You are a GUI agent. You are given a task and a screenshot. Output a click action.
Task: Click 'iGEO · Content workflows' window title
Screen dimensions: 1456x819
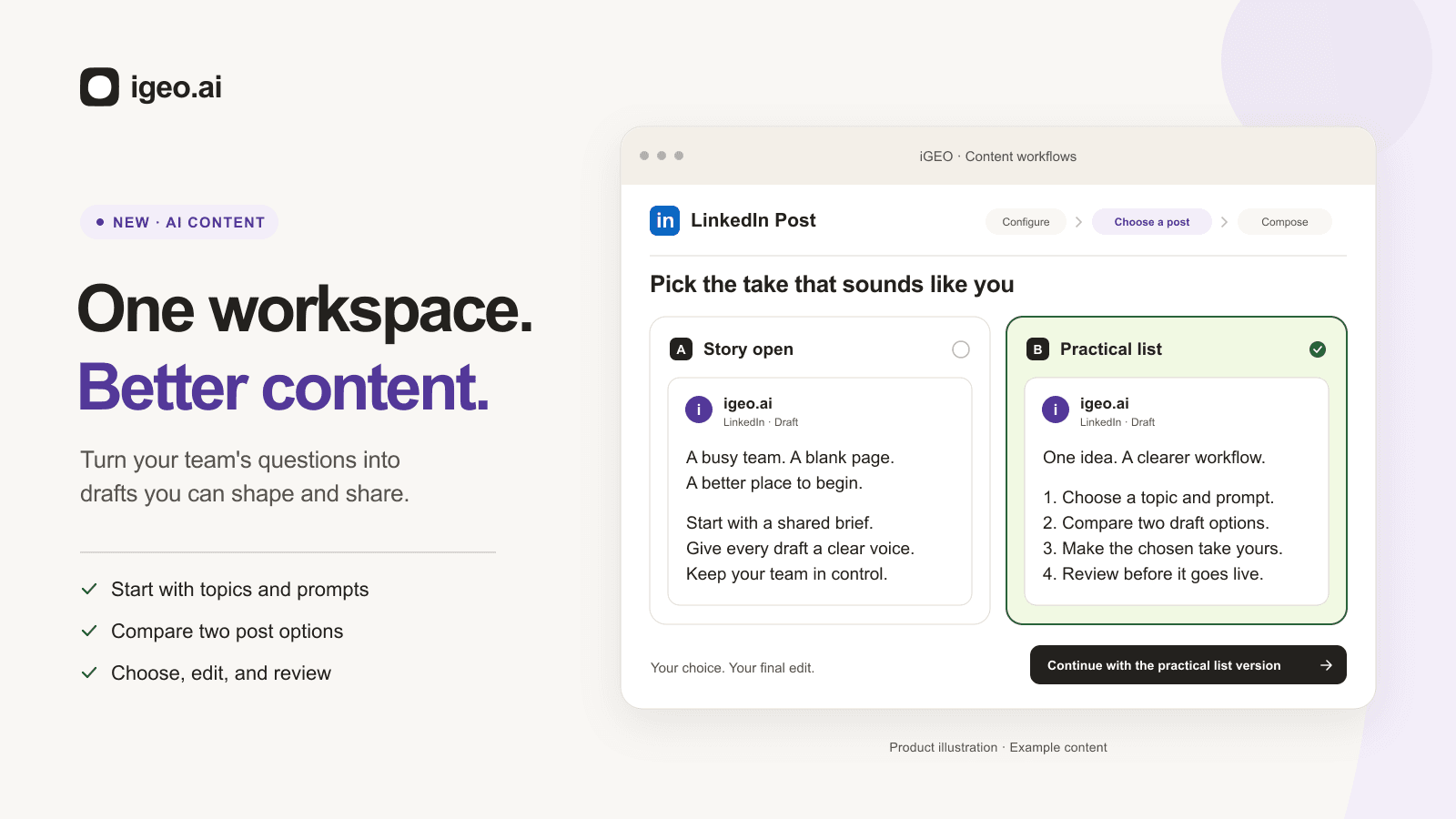click(997, 157)
